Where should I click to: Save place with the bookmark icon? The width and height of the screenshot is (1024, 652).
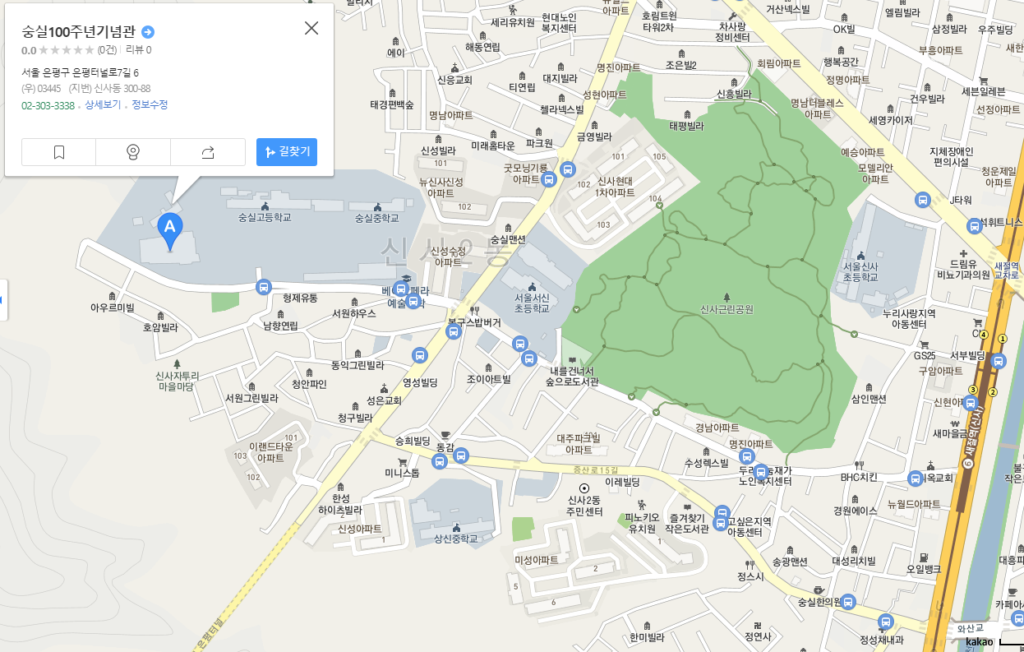coord(59,152)
